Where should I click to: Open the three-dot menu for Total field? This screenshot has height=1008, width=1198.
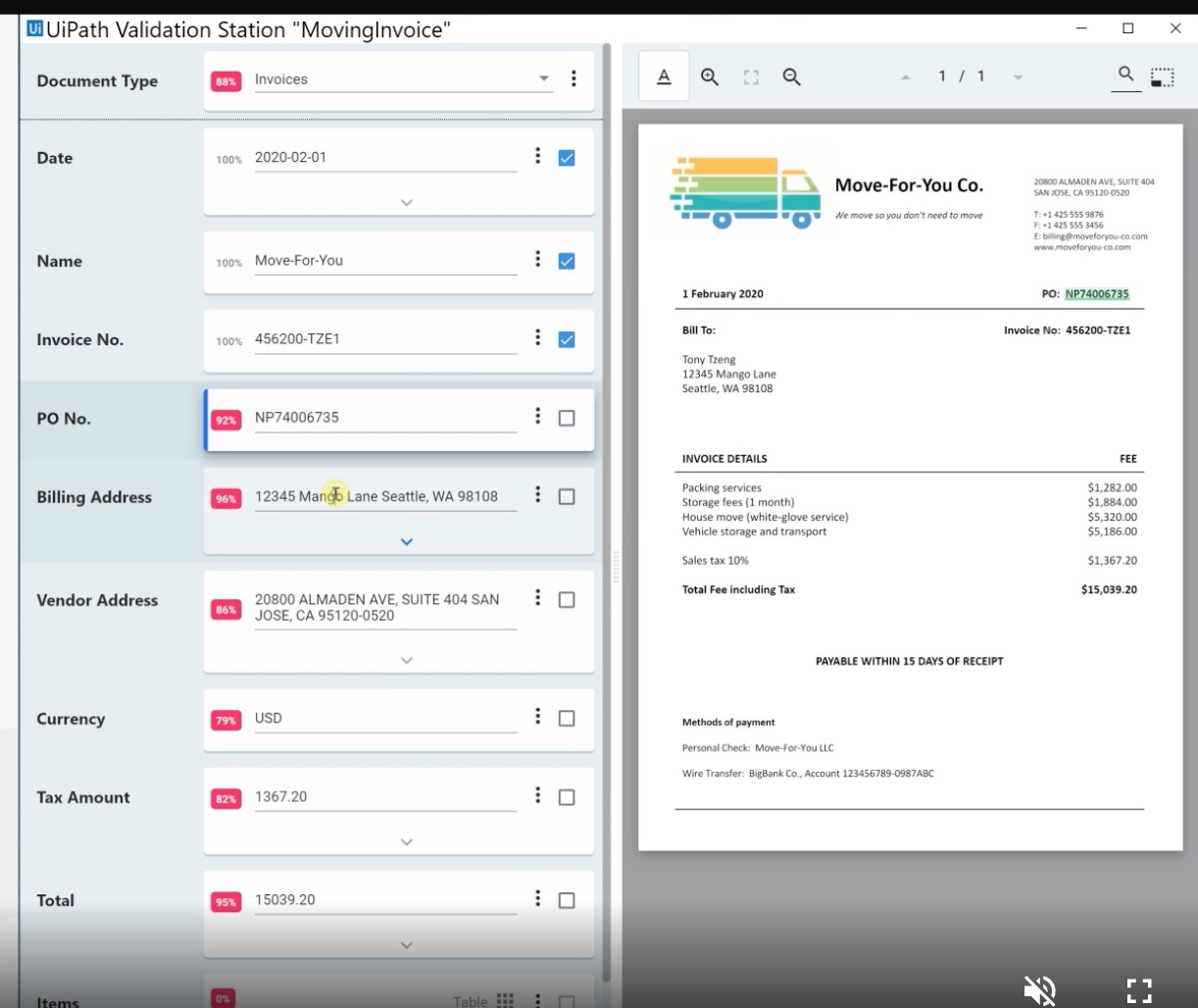tap(537, 898)
